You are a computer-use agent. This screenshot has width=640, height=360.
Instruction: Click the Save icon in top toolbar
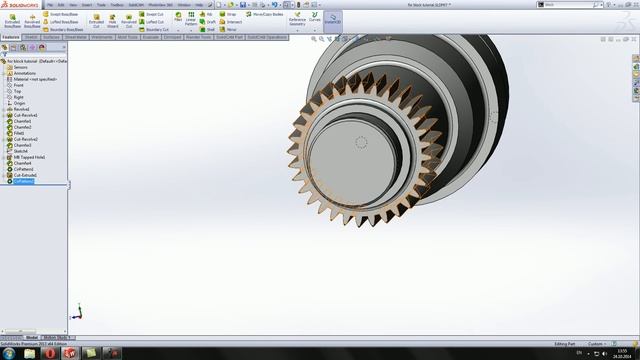click(243, 5)
